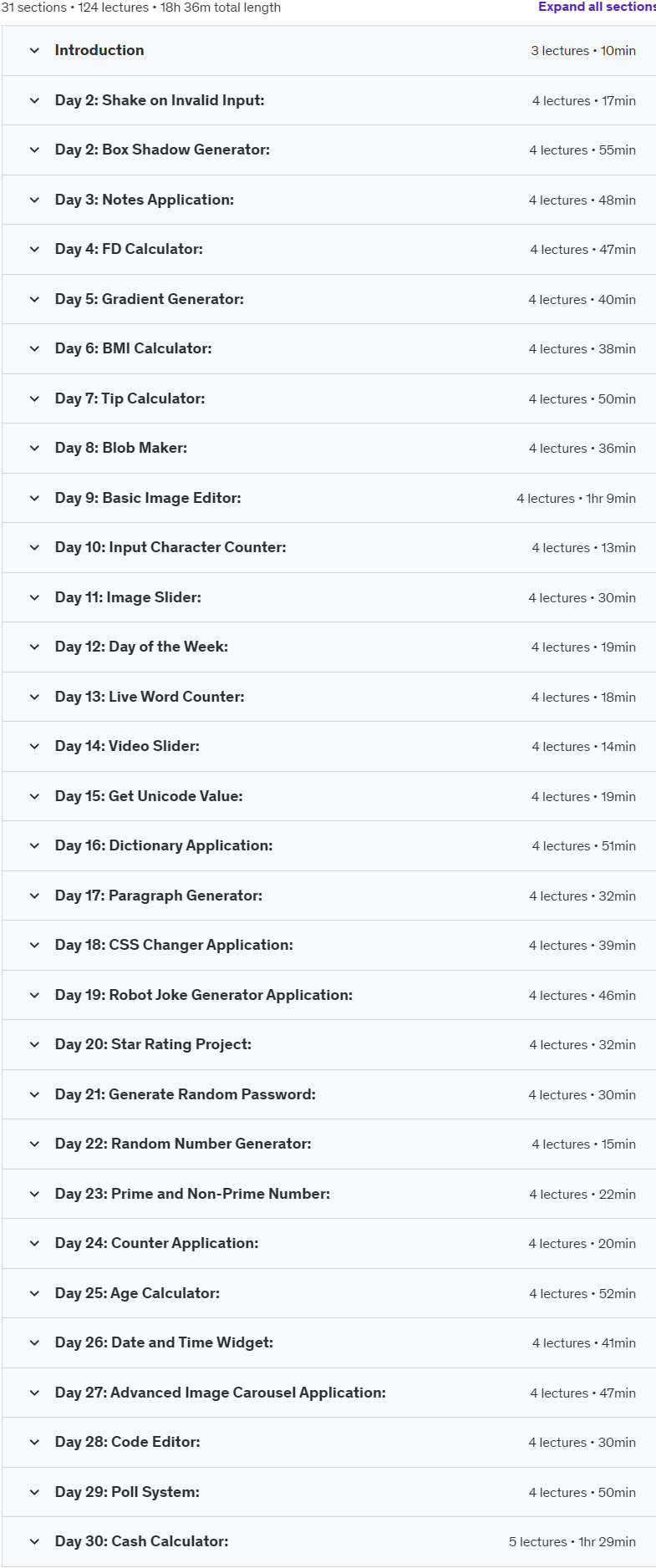This screenshot has height=1568, width=656.
Task: Expand Day 3: Notes Application chevron
Action: coord(34,200)
